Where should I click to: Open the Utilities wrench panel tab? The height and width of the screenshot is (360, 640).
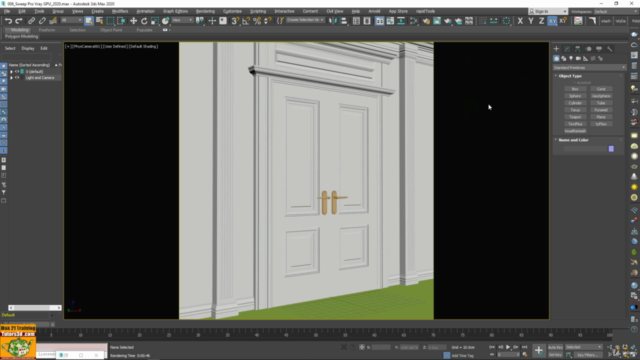(609, 49)
